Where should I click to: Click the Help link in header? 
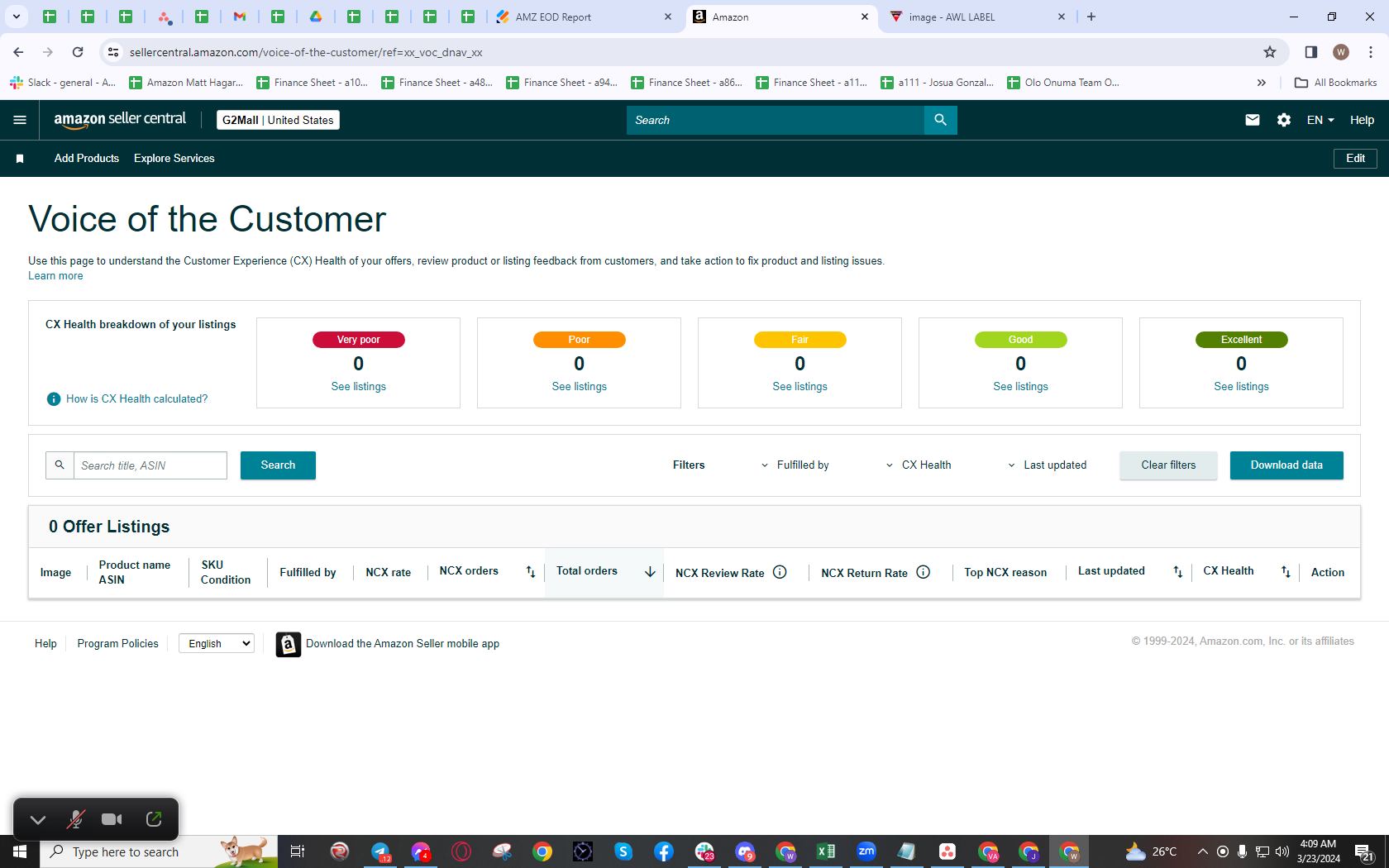tap(1362, 120)
